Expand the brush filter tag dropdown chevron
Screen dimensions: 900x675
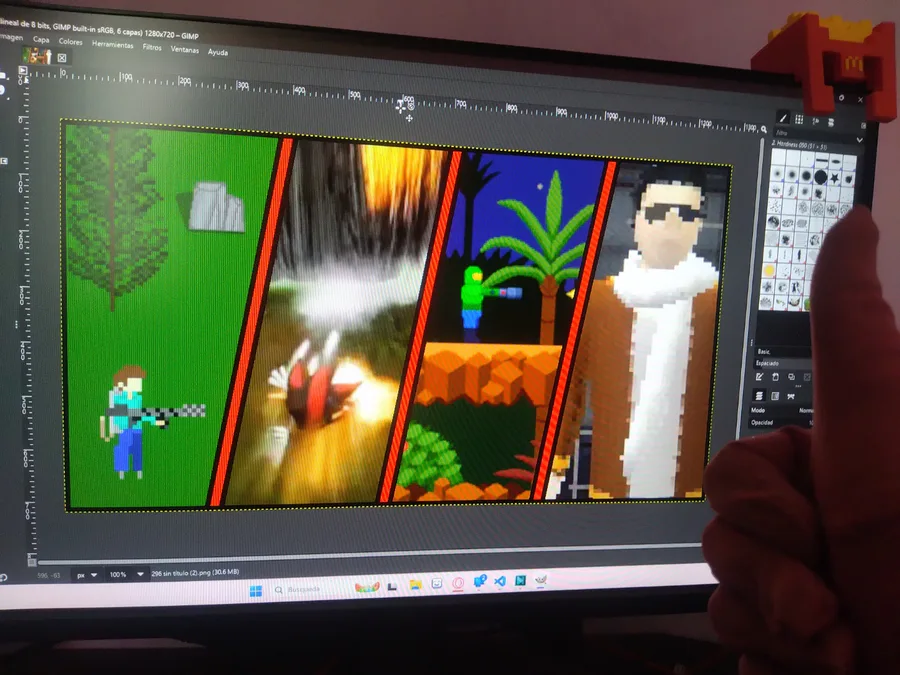point(859,140)
